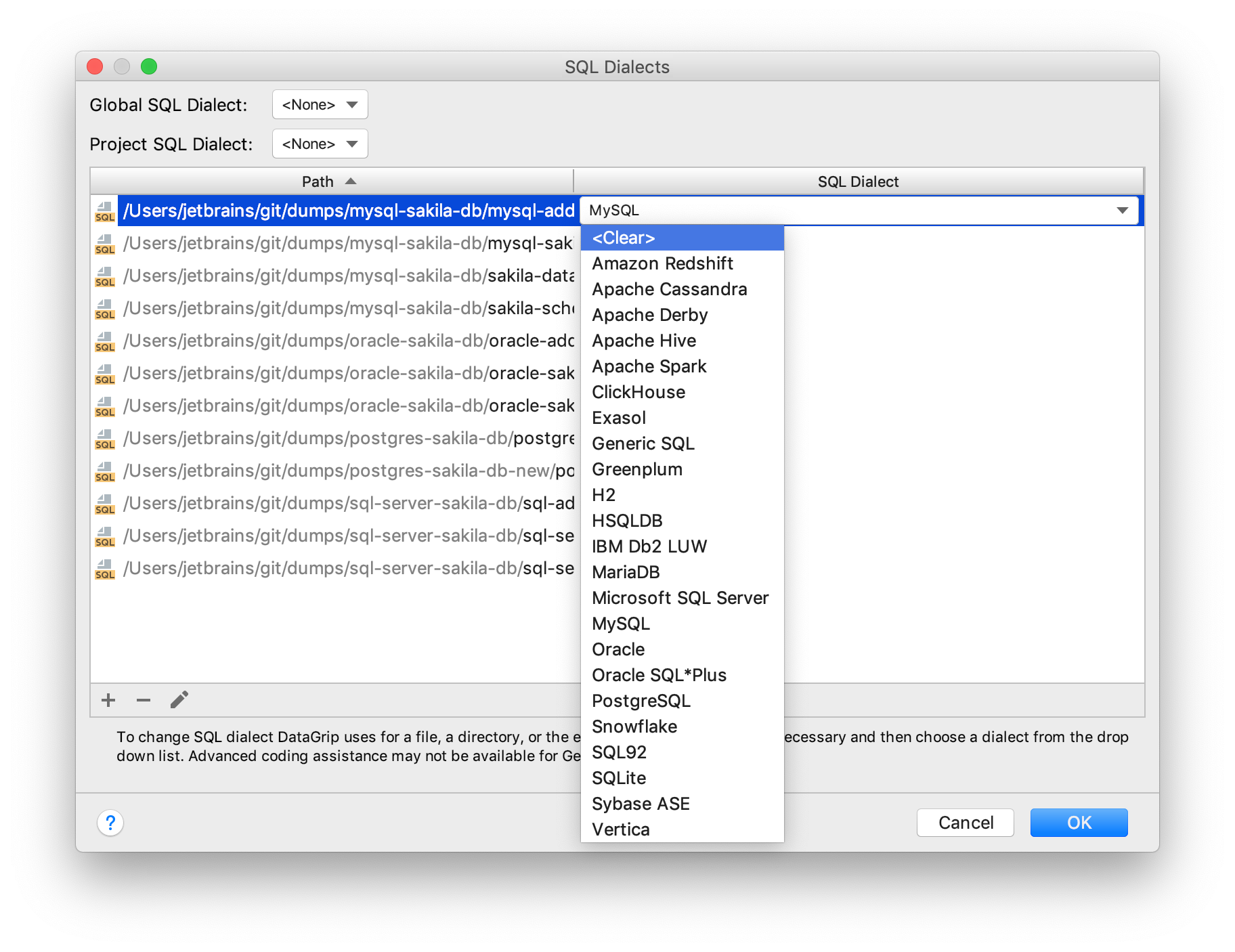
Task: Edit the selected path with pencil icon
Action: [x=179, y=699]
